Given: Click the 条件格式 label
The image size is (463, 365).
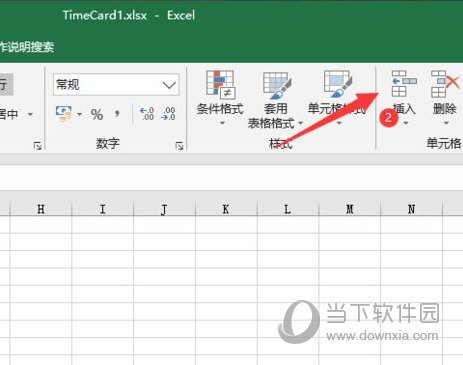Looking at the screenshot, I should 220,109.
